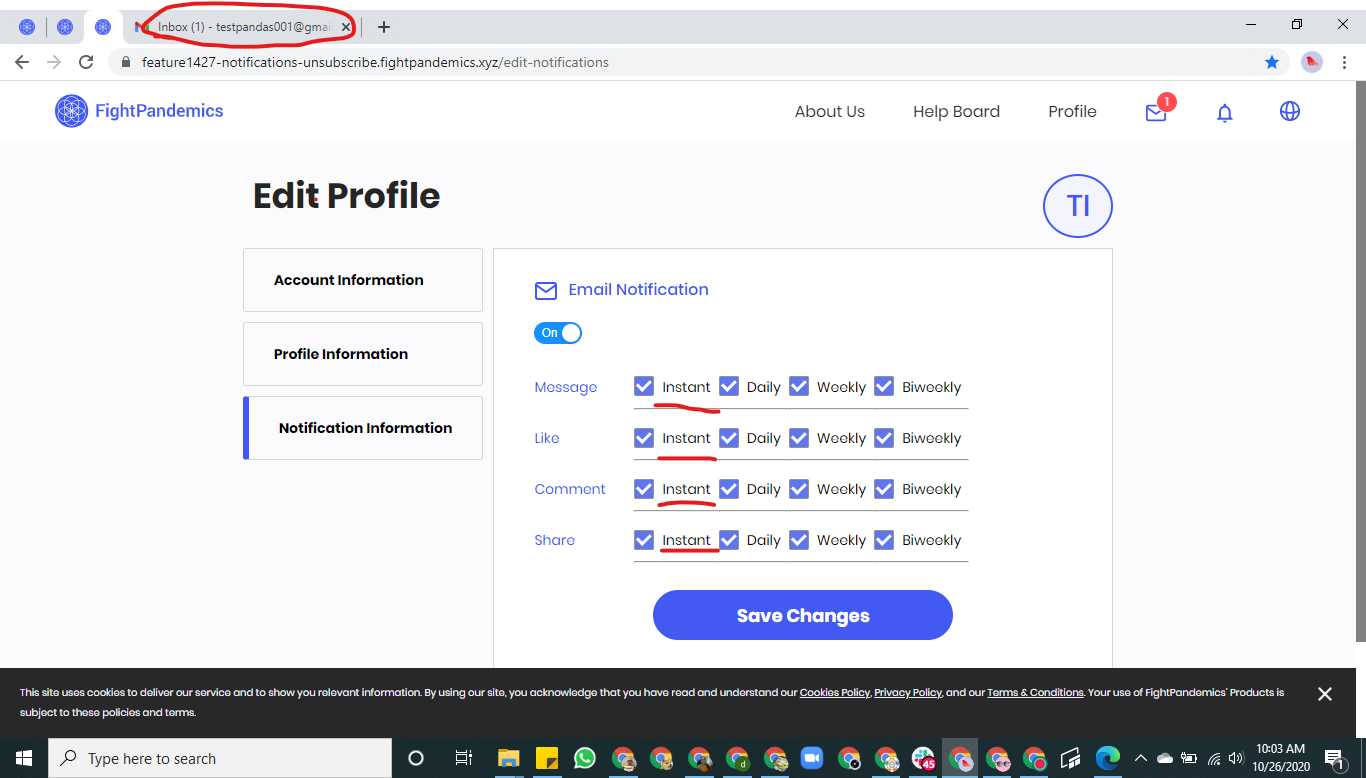Image resolution: width=1366 pixels, height=778 pixels.
Task: Switch to the Gmail Inbox tab
Action: pos(243,27)
